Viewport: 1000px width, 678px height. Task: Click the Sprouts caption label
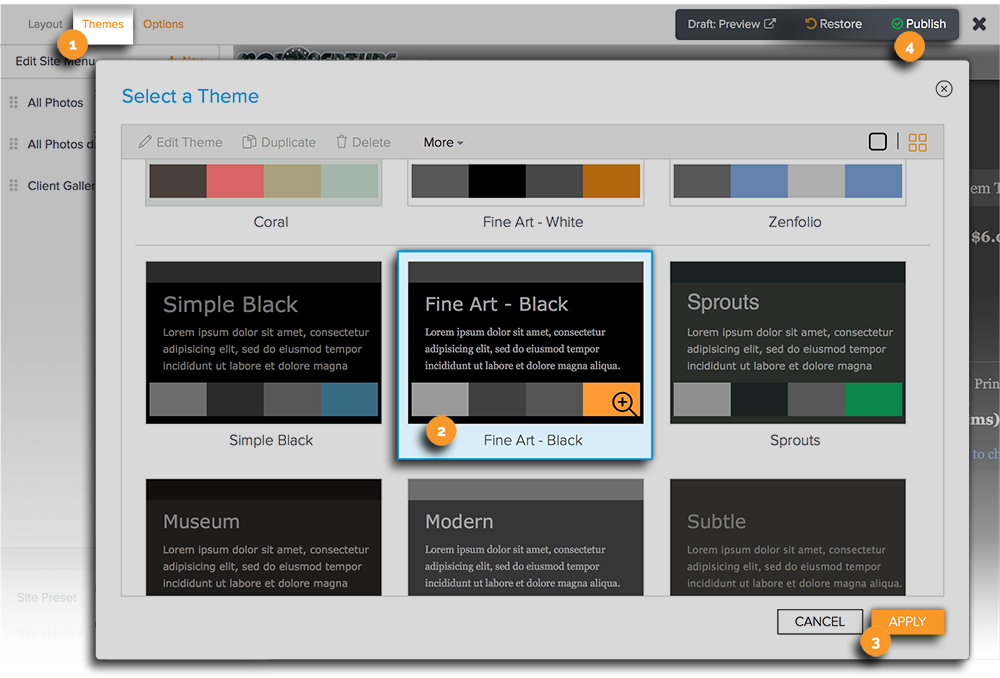click(x=795, y=441)
